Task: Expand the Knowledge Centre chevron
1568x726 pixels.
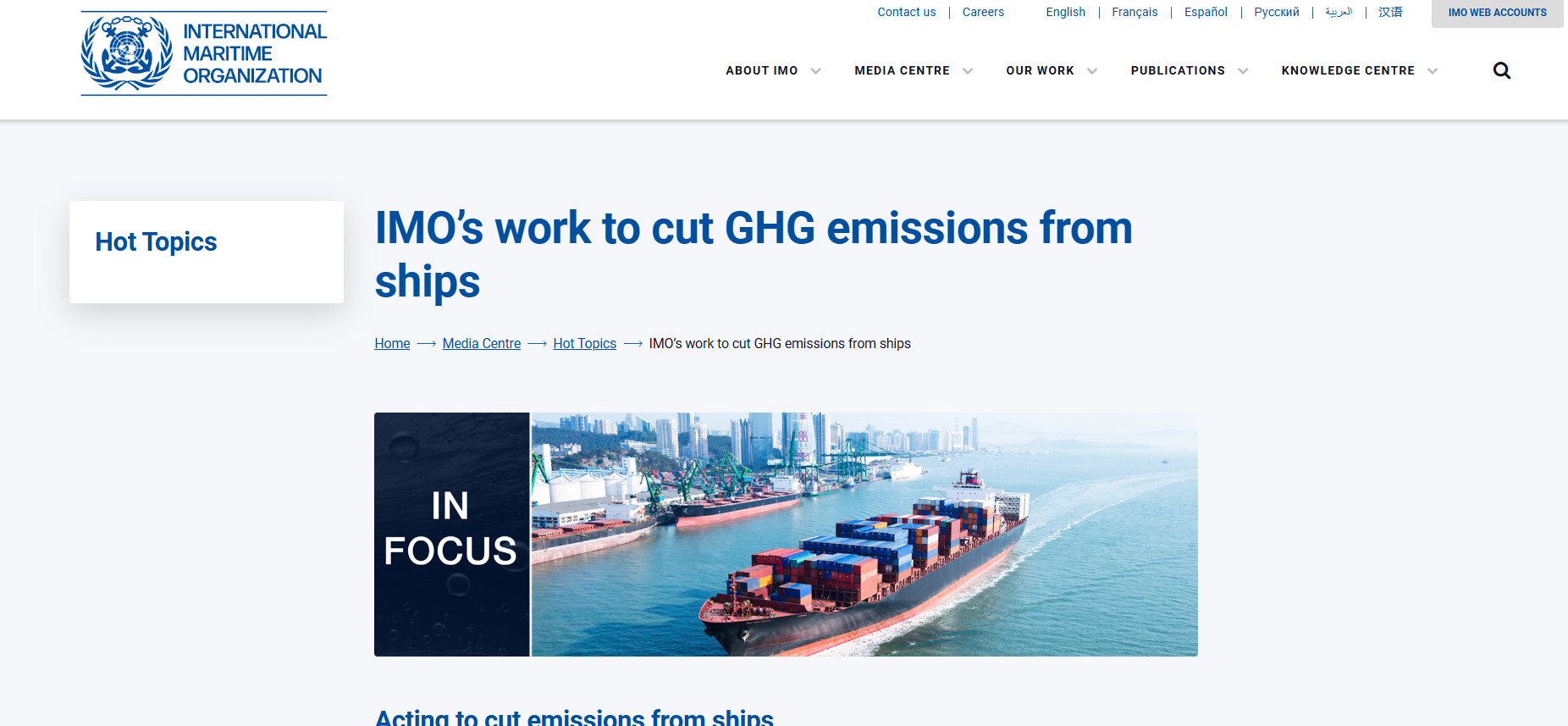Action: (1433, 71)
